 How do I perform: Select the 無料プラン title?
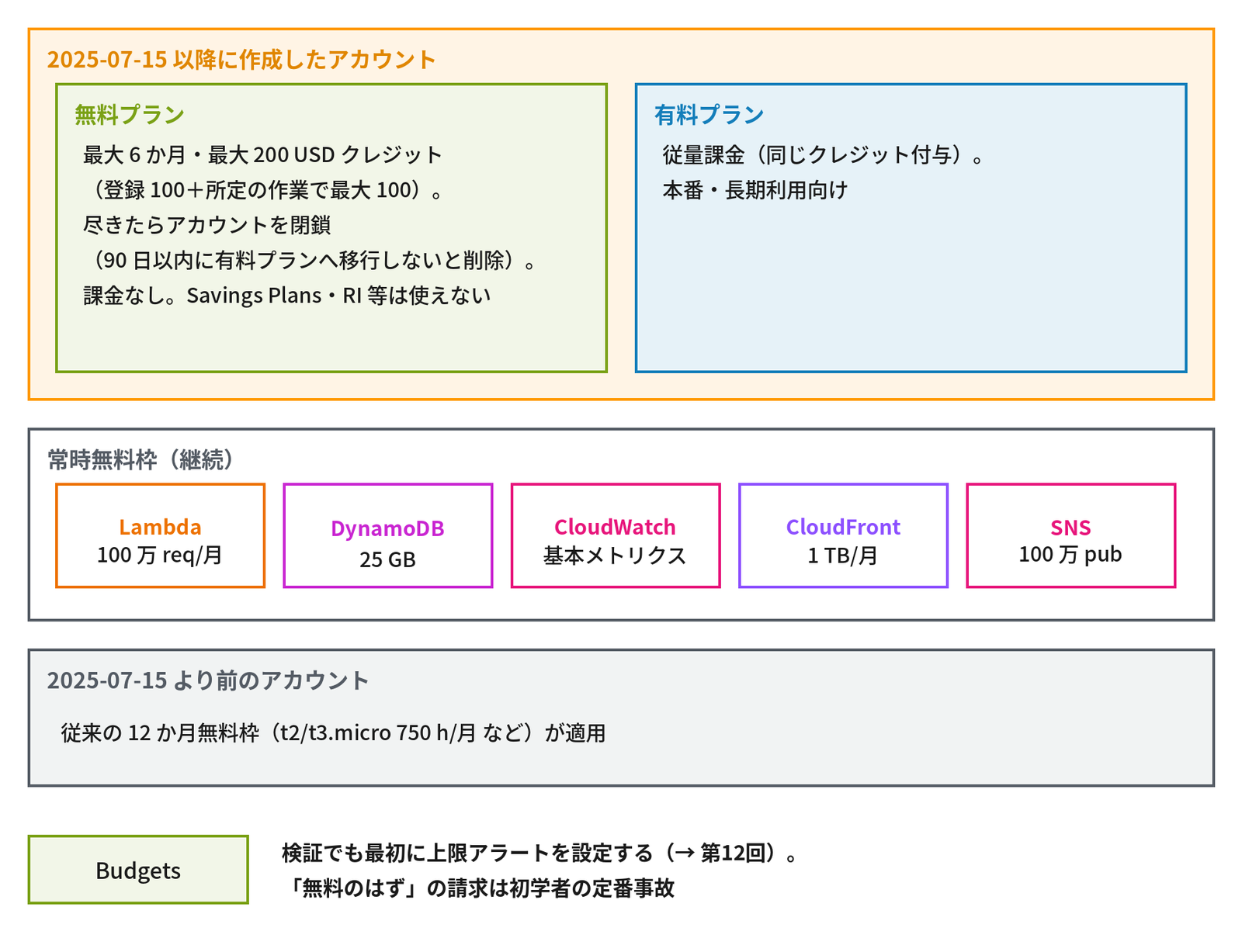click(x=130, y=115)
